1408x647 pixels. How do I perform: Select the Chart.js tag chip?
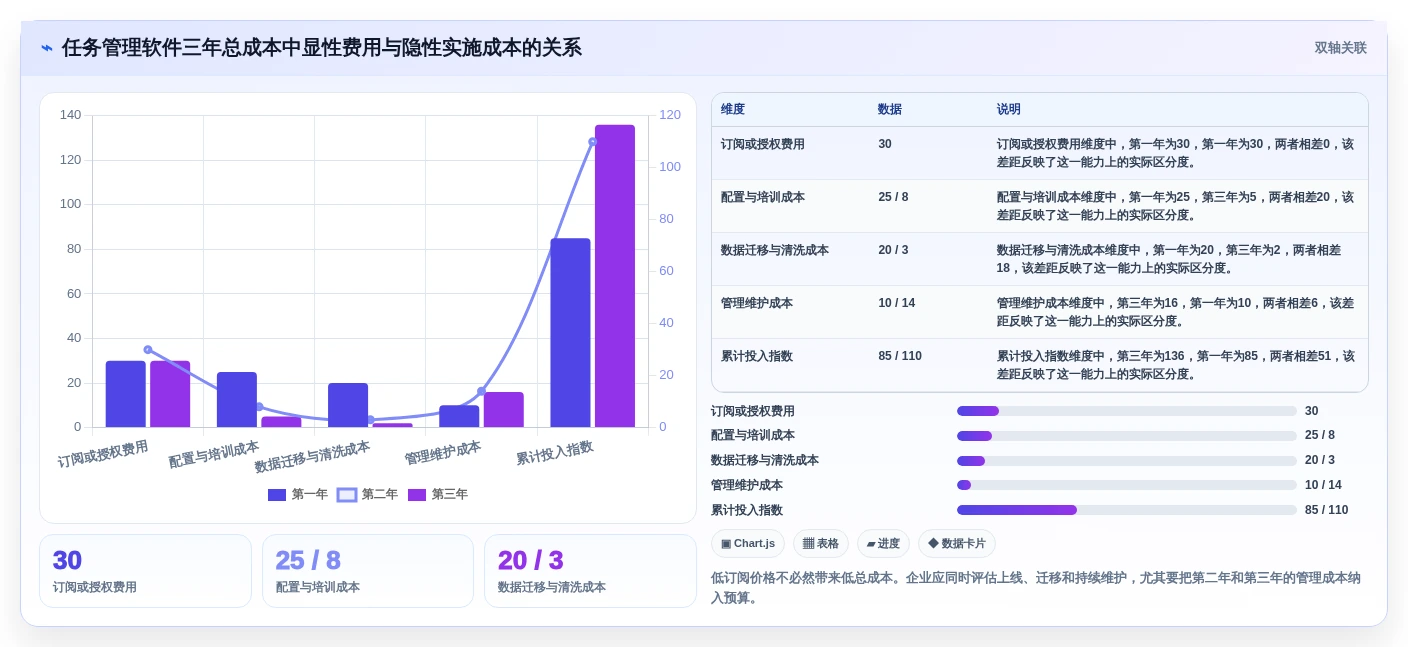748,543
